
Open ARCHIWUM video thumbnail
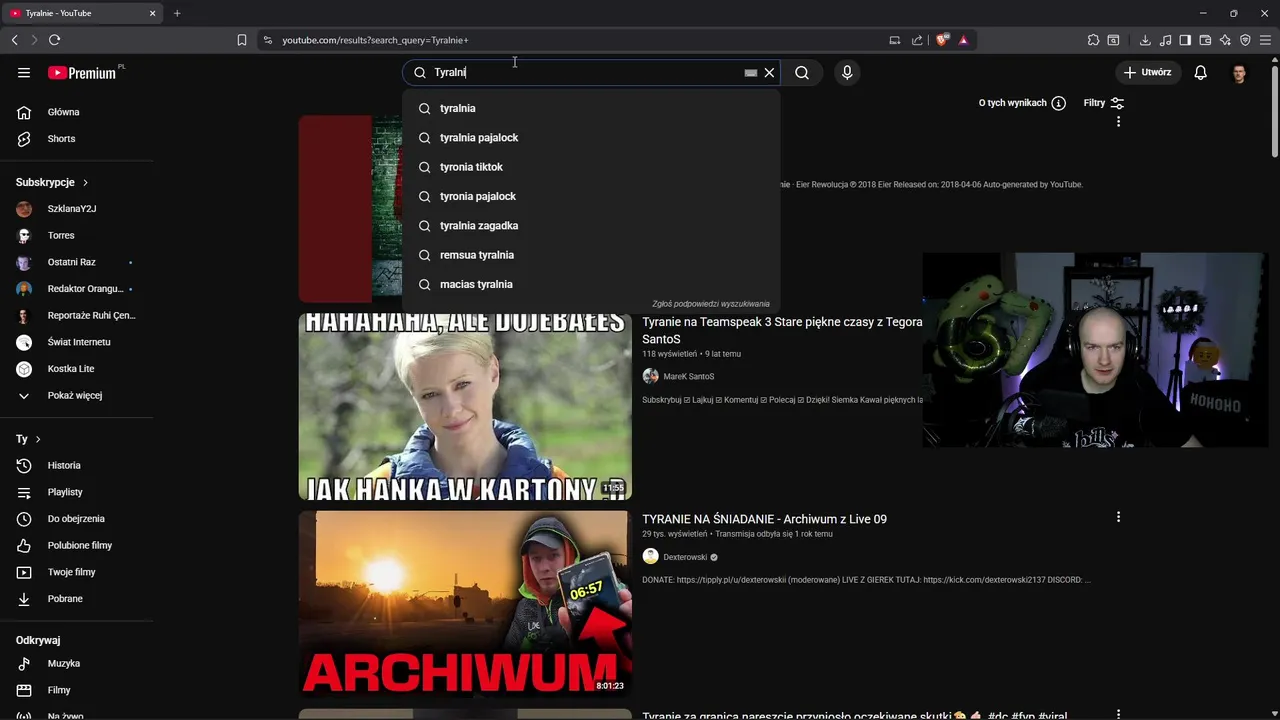point(465,603)
